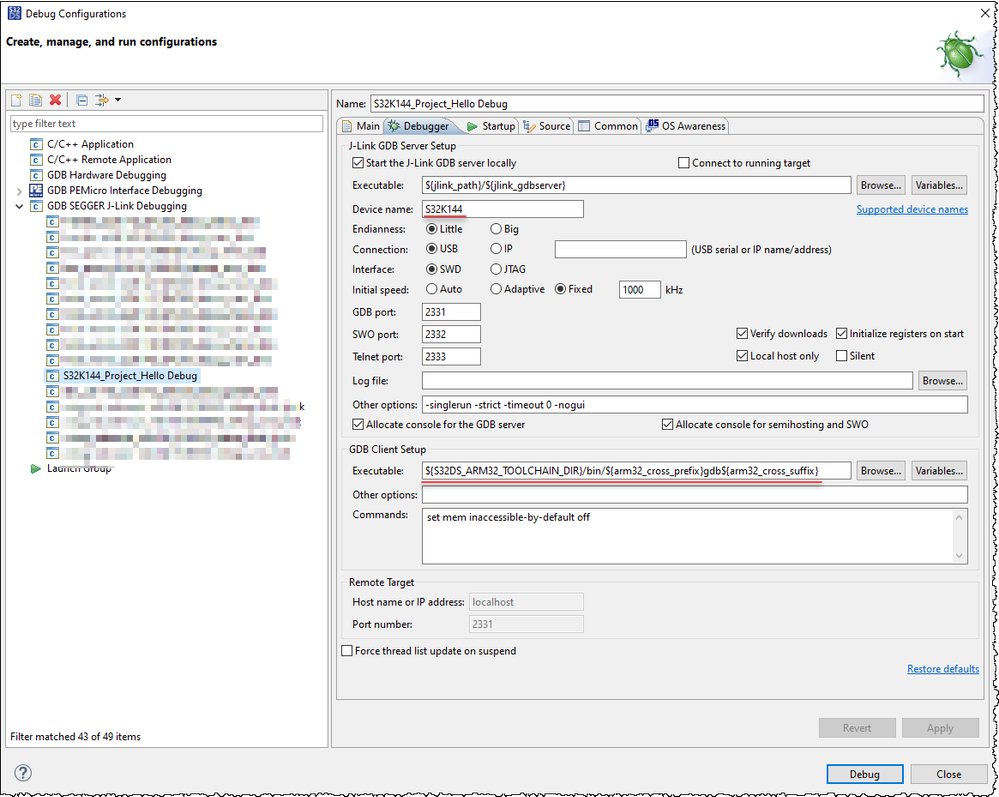This screenshot has height=797, width=999.
Task: Enable Connect to running target
Action: coord(684,163)
